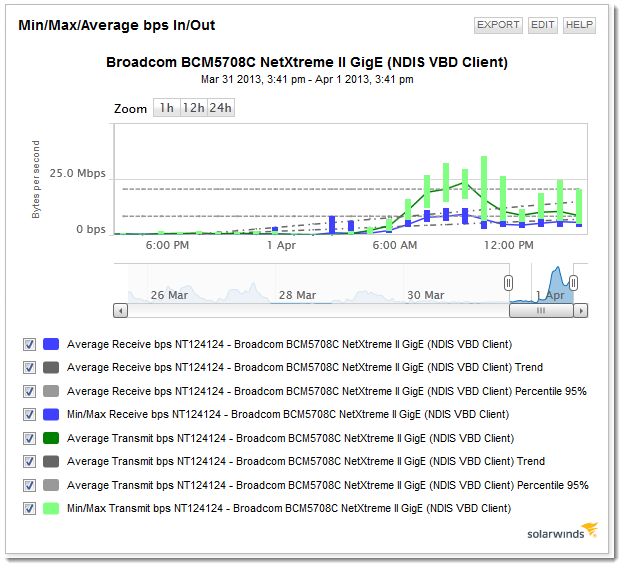This screenshot has width=624, height=568.
Task: Click gray swatch for Receive Percentile 95%
Action: [51, 391]
